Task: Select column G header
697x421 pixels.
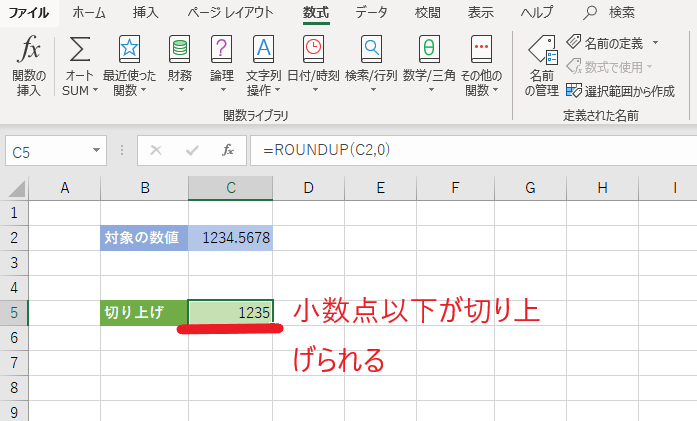Action: click(530, 188)
